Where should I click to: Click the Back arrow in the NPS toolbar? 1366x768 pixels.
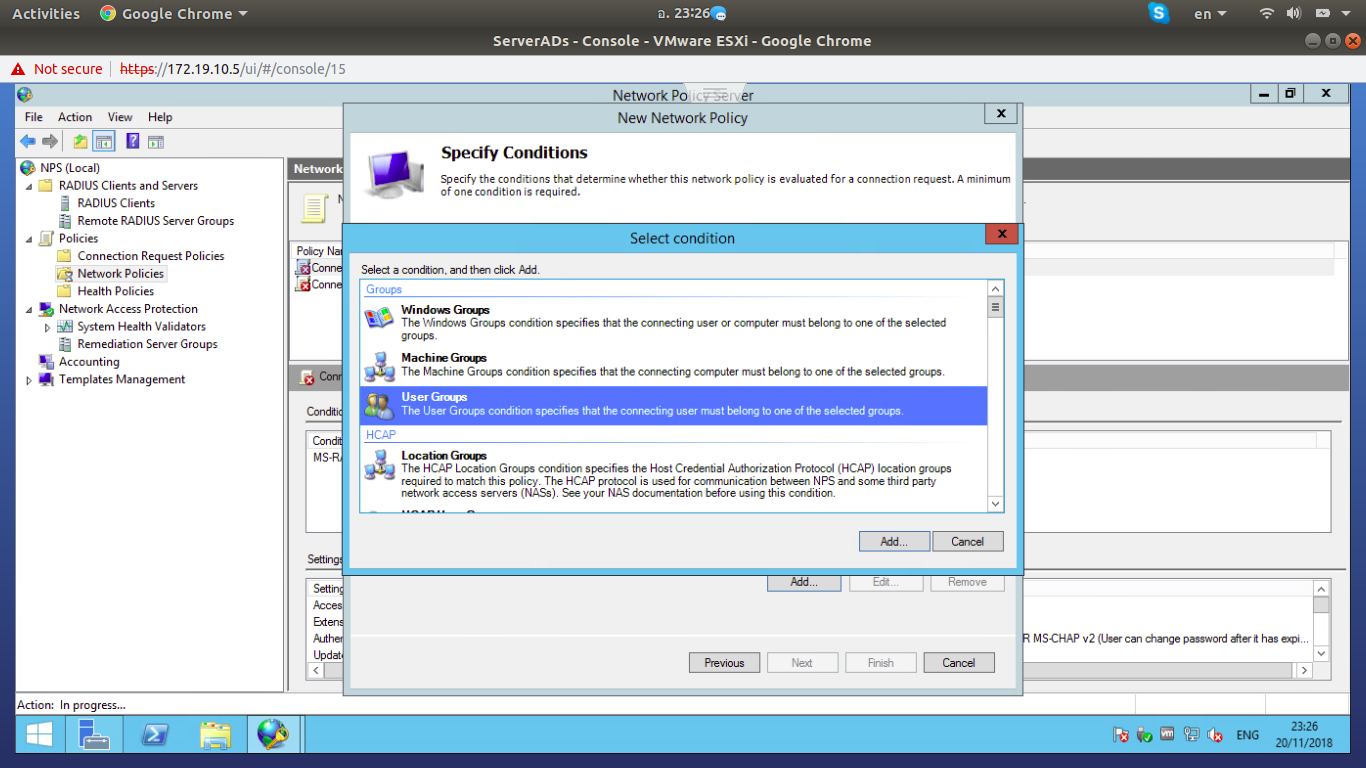28,142
